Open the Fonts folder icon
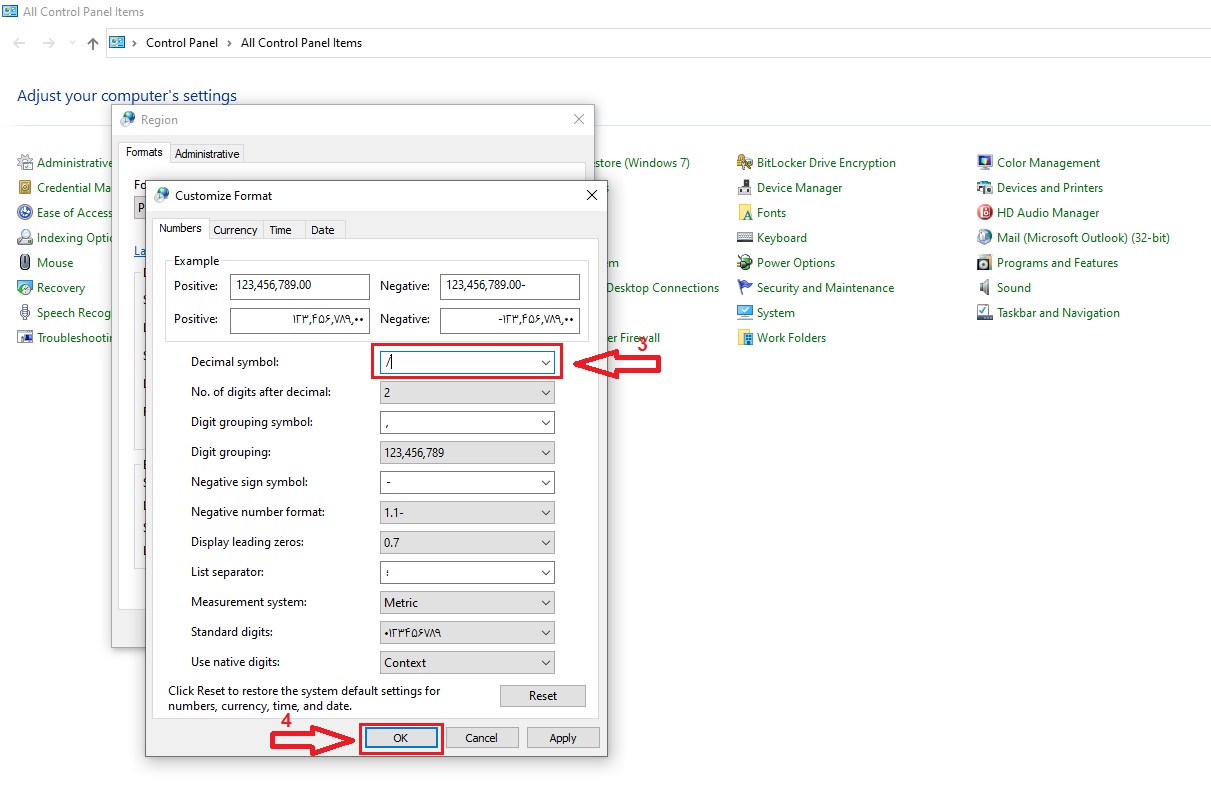The height and width of the screenshot is (794, 1211). [745, 213]
